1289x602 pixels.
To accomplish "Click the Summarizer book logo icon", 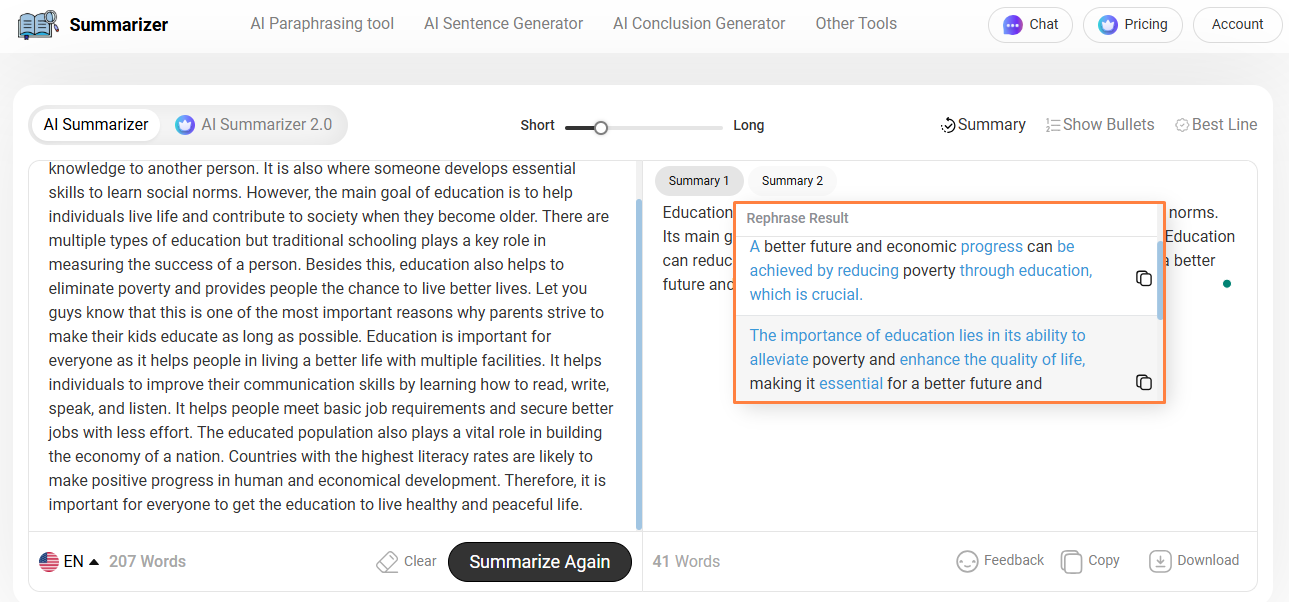I will [39, 25].
